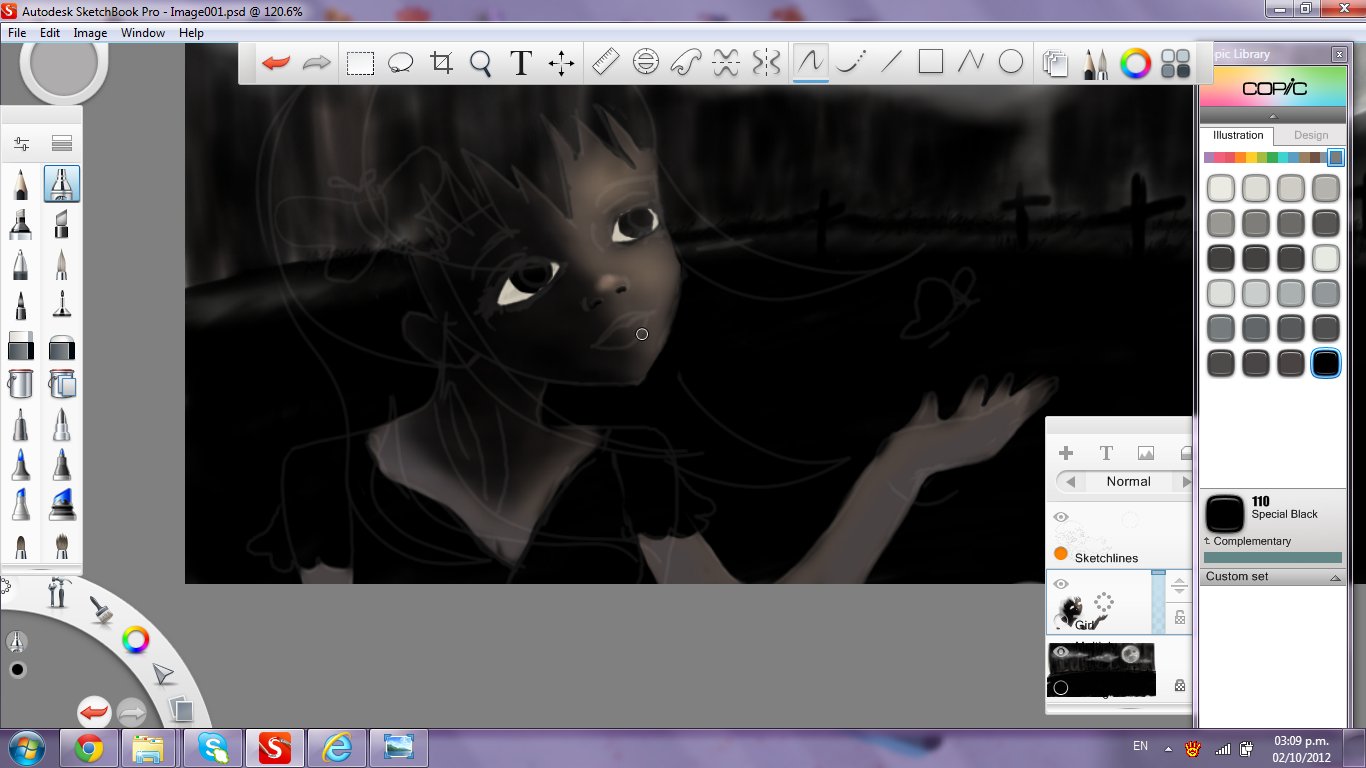
Task: Switch to the Illustration tab in Copic Library
Action: (x=1238, y=135)
